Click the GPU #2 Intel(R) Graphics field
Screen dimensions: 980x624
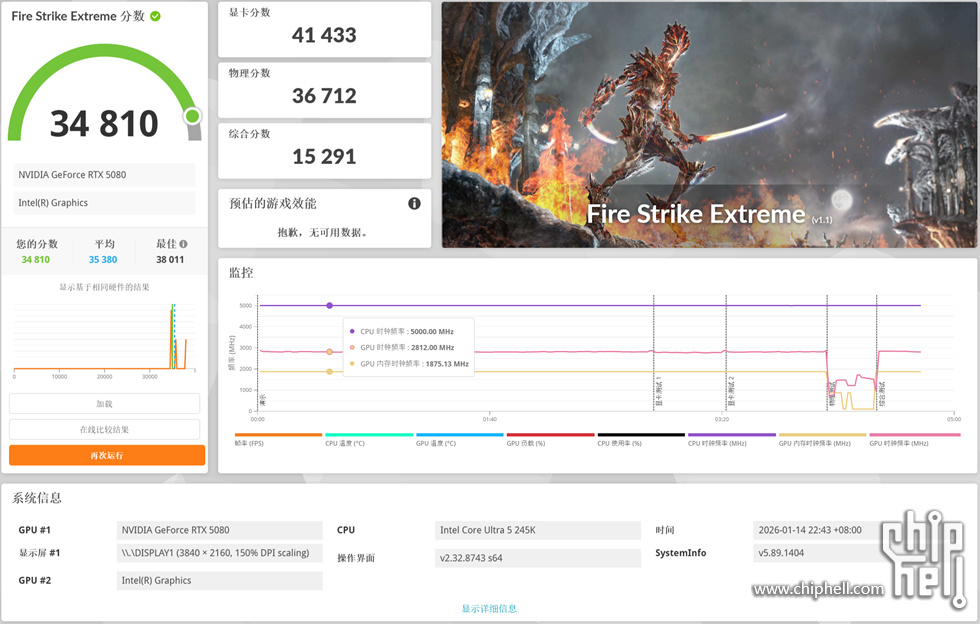click(219, 581)
